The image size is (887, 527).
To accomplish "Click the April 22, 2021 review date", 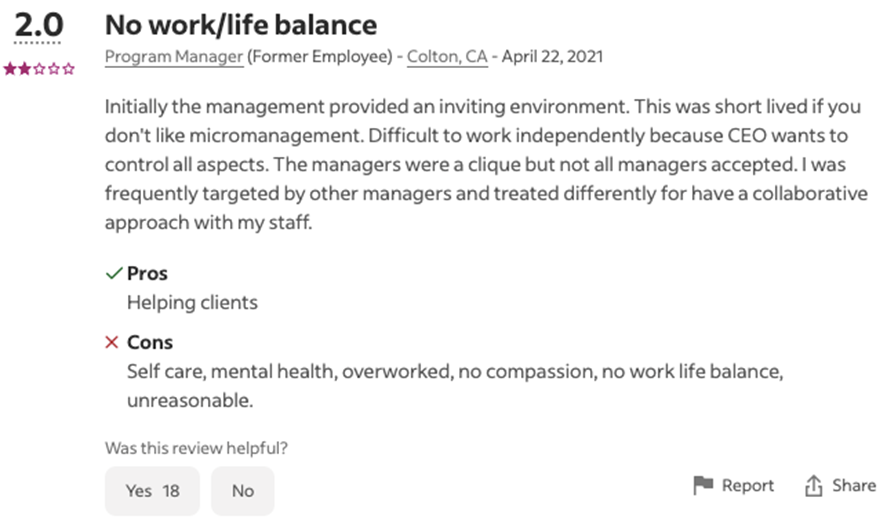I will click(x=552, y=57).
